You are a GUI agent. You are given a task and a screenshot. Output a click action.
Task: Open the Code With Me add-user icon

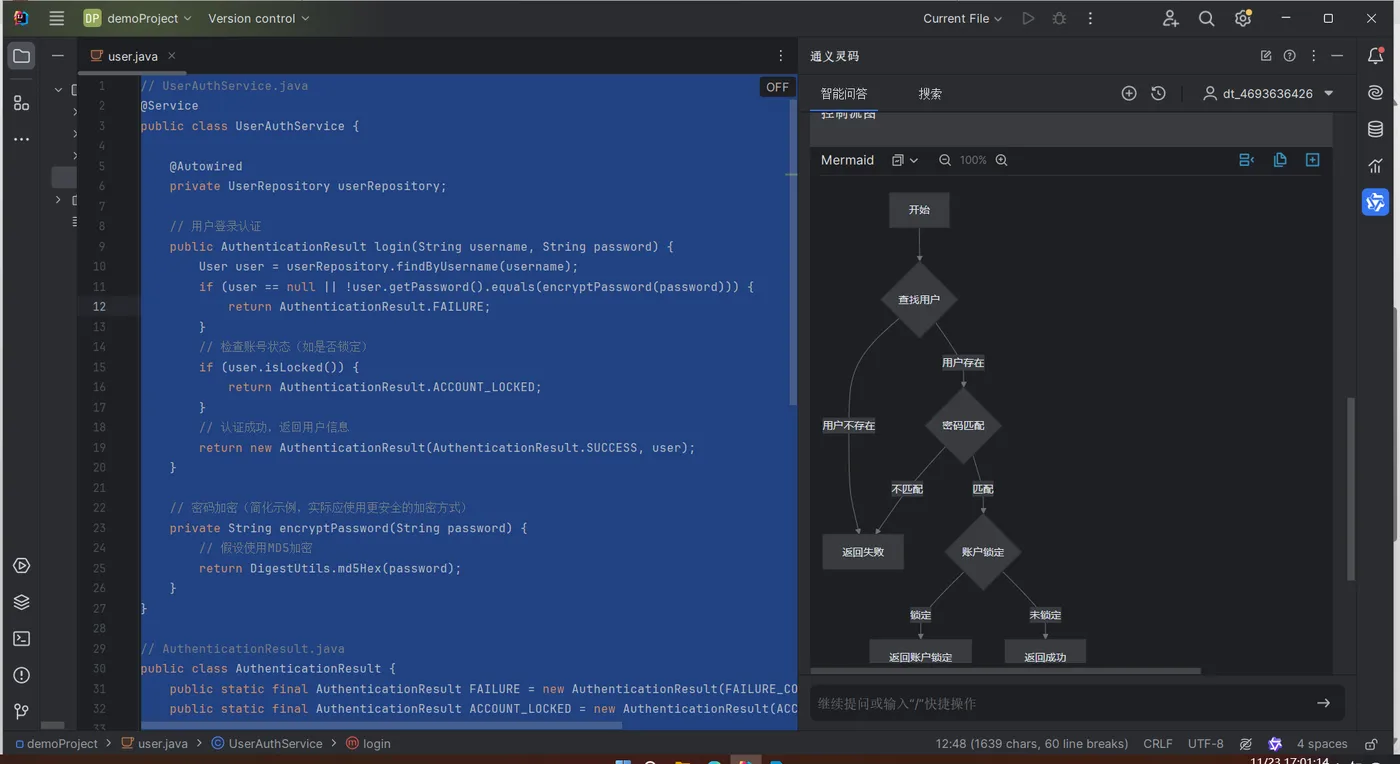point(1171,18)
